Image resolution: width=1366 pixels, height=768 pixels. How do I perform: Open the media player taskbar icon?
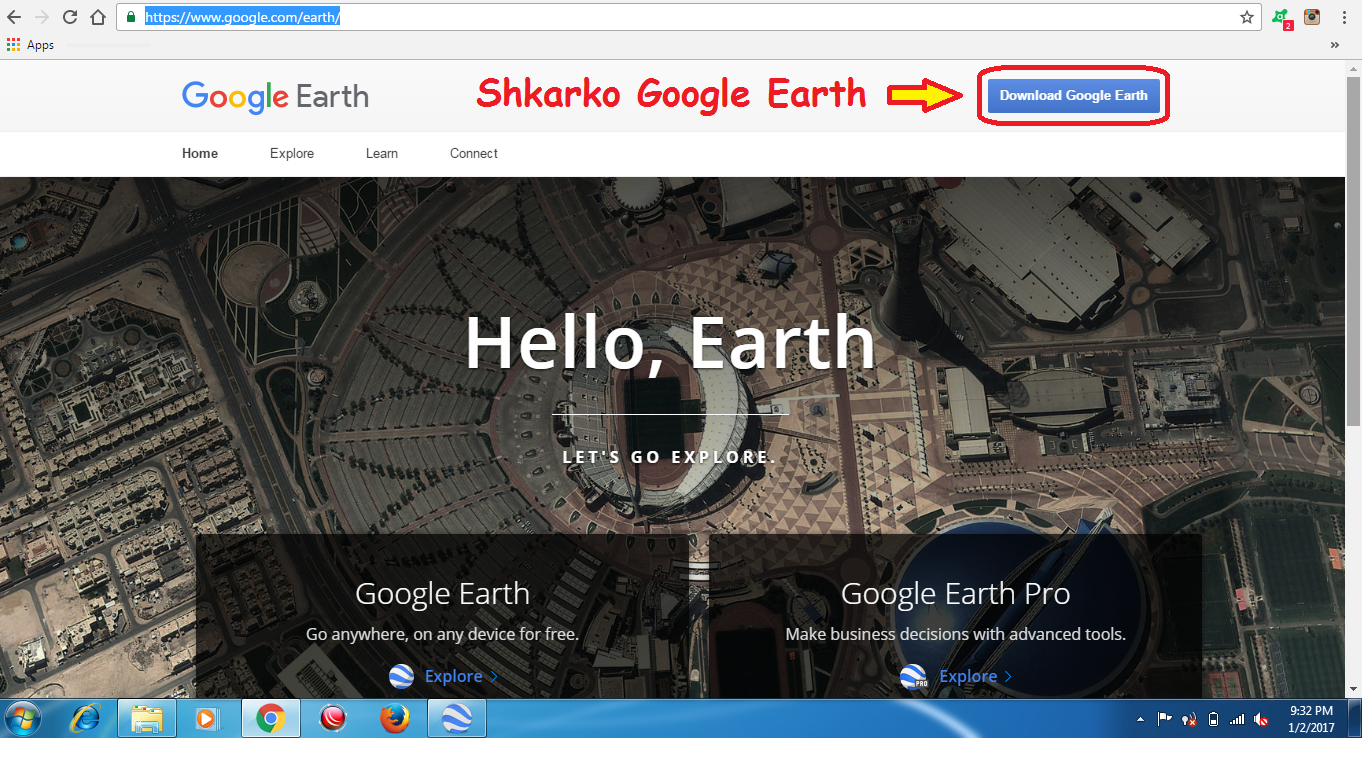pyautogui.click(x=208, y=719)
